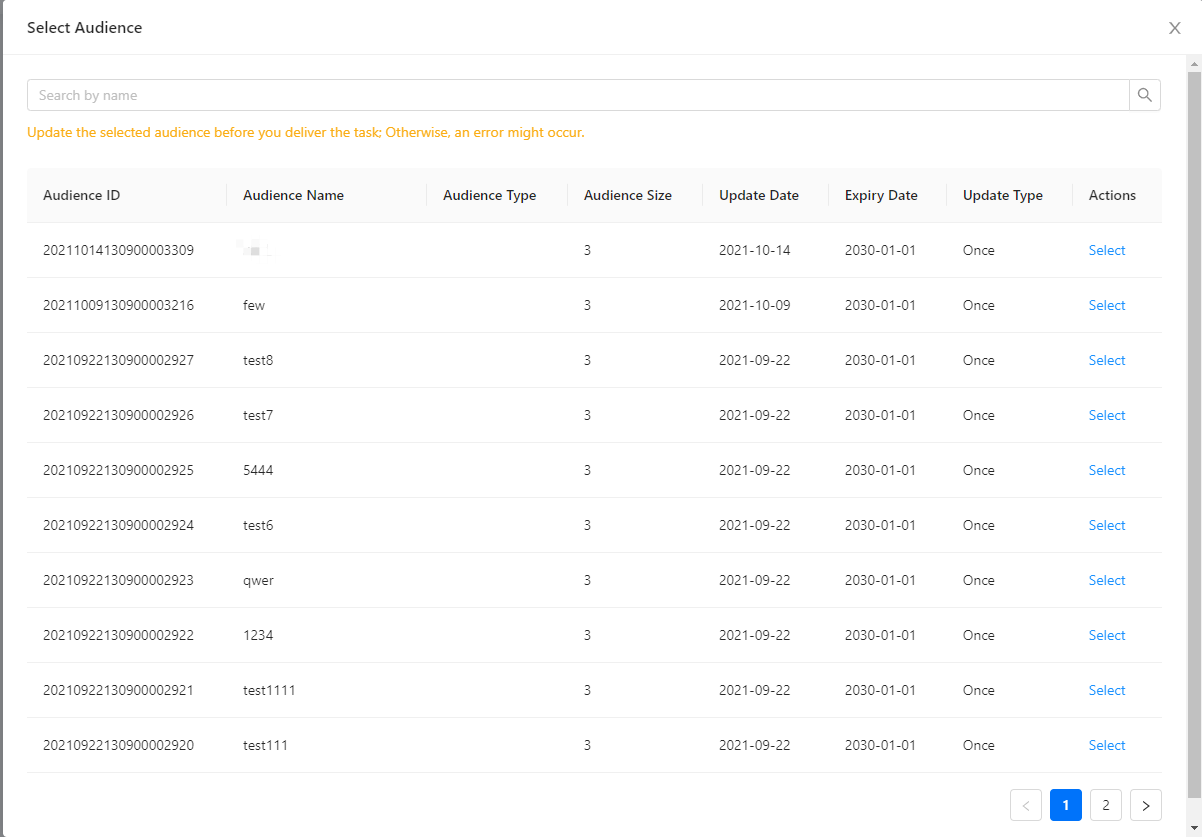Click the search magnifier icon button
Viewport: 1202px width, 837px height.
point(1145,95)
